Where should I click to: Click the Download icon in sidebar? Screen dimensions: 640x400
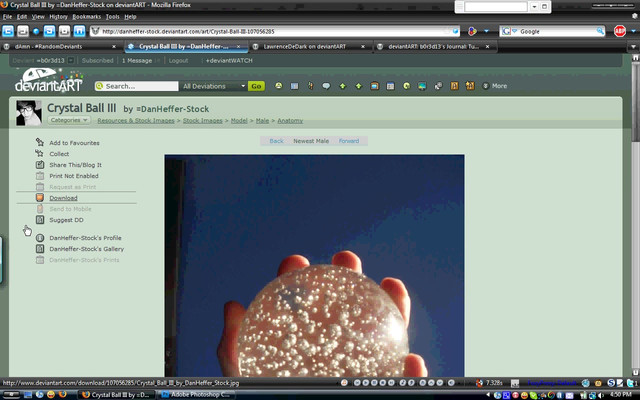click(40, 198)
